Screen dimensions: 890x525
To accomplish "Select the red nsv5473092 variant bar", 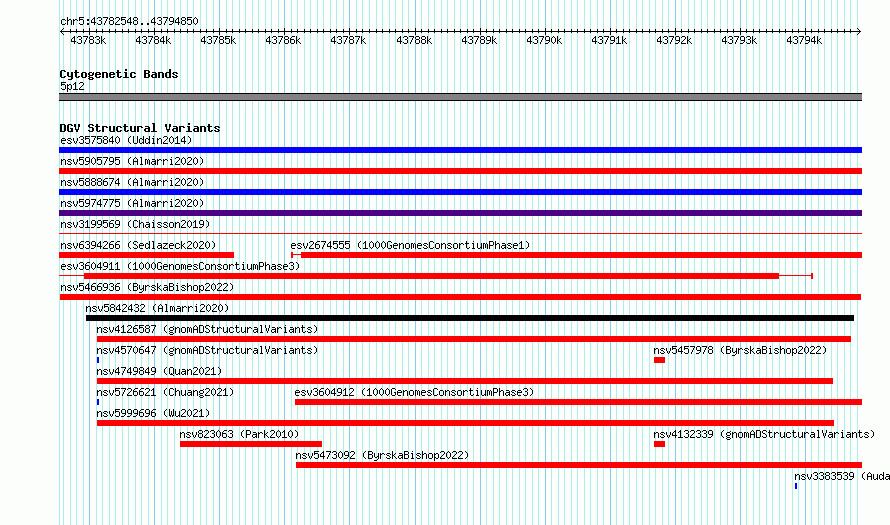I will tap(579, 465).
